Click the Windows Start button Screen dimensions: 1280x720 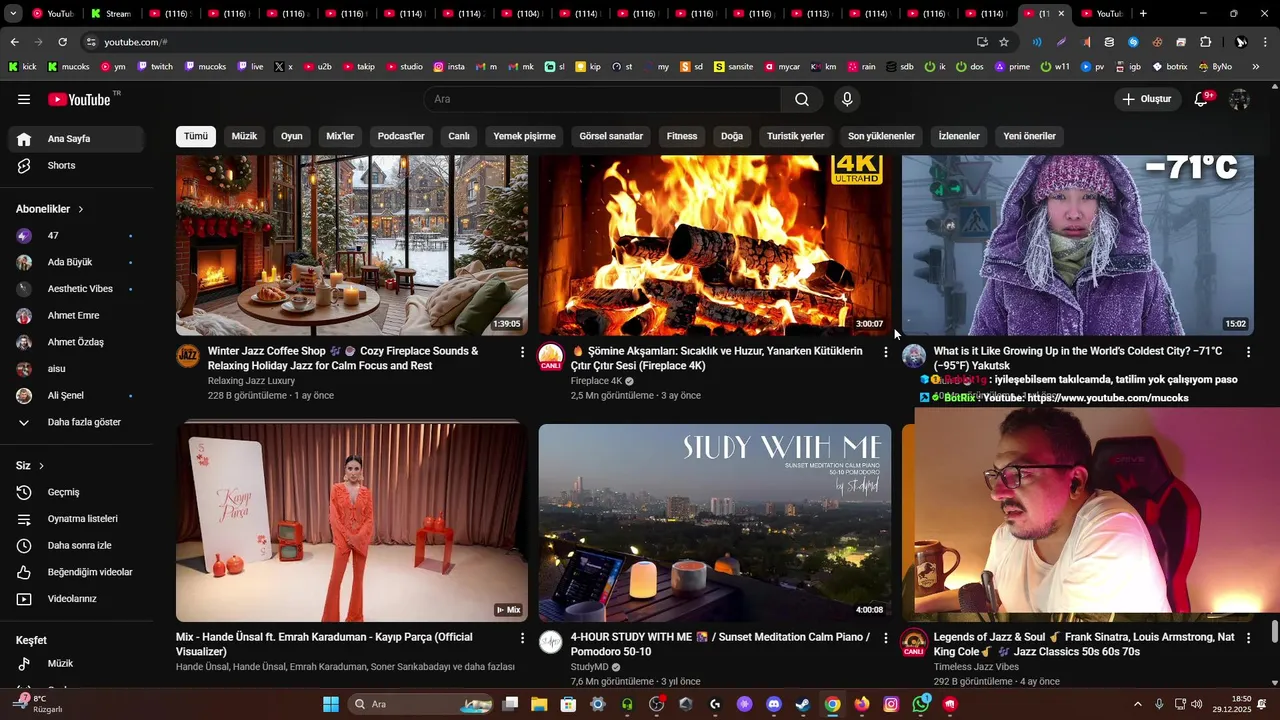tap(331, 704)
